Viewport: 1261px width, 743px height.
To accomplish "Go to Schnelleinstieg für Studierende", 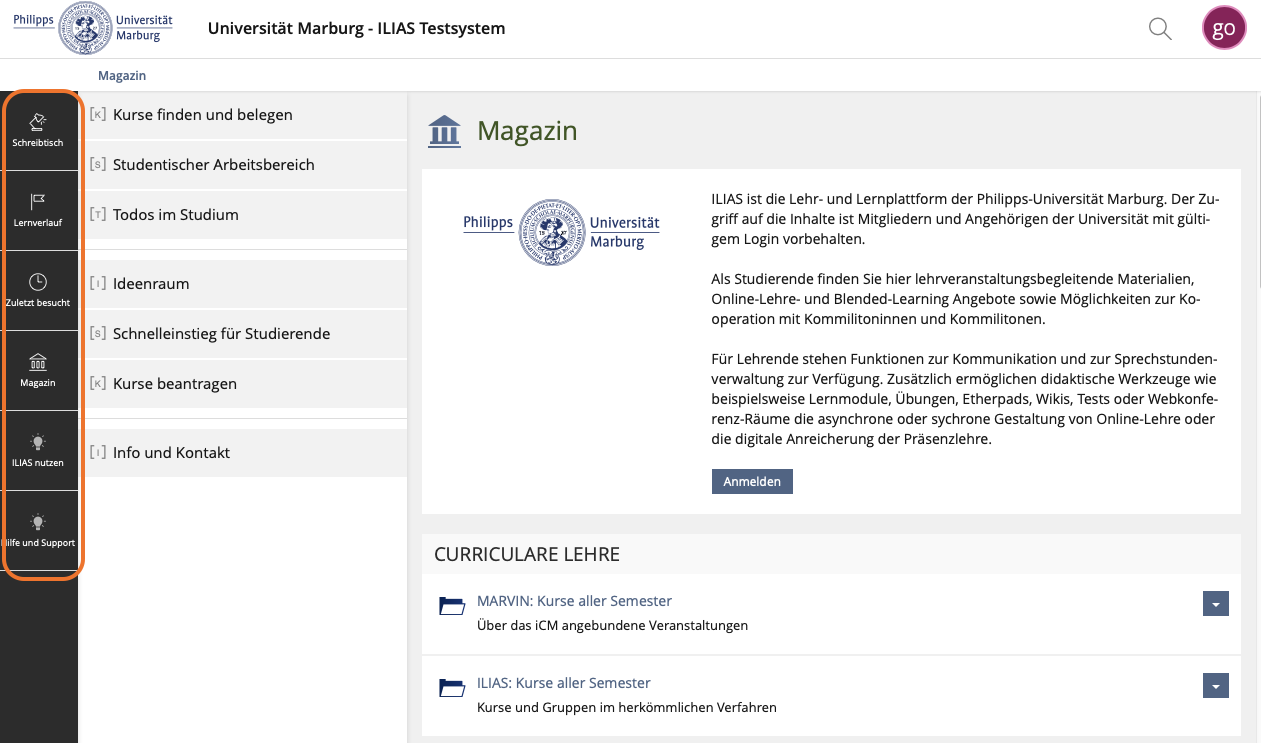I will [x=221, y=334].
